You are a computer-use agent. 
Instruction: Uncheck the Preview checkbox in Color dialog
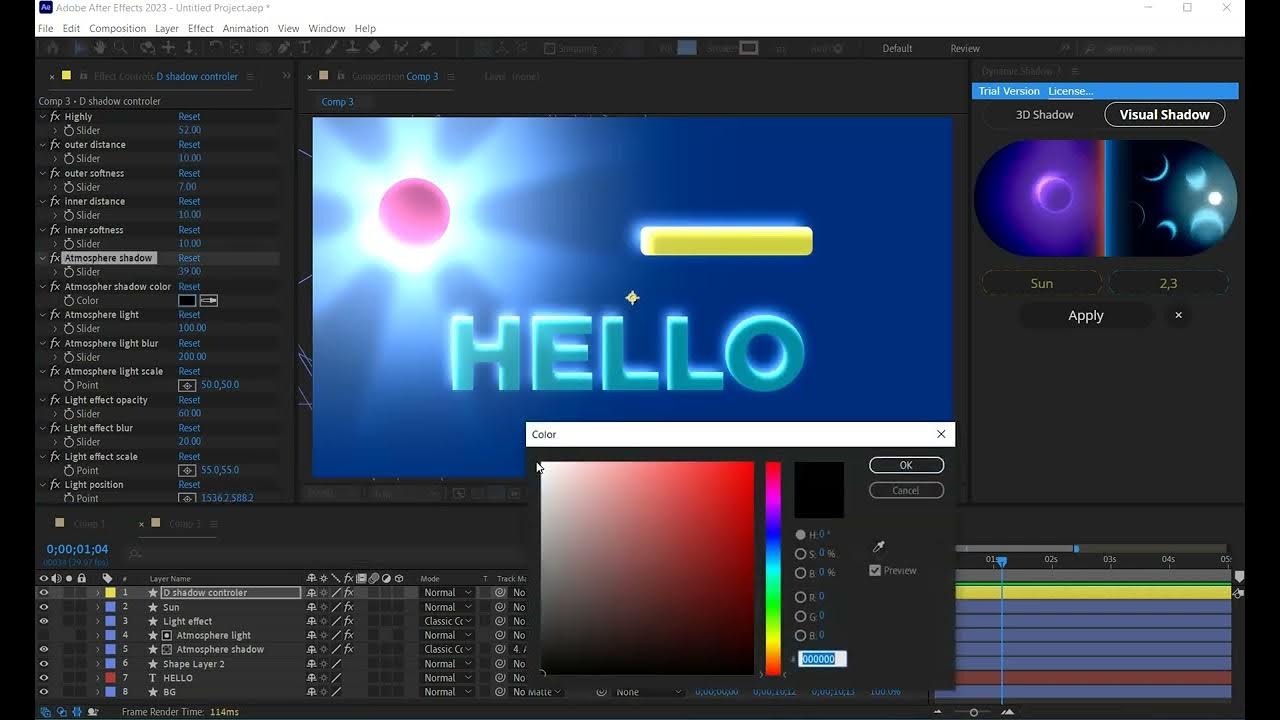click(874, 570)
